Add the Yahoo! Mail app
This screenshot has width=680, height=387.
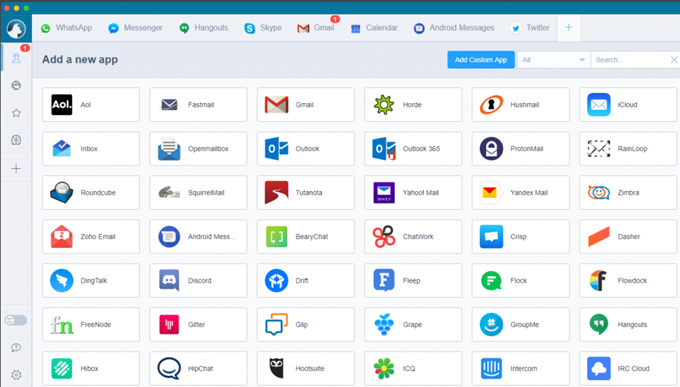[x=413, y=193]
